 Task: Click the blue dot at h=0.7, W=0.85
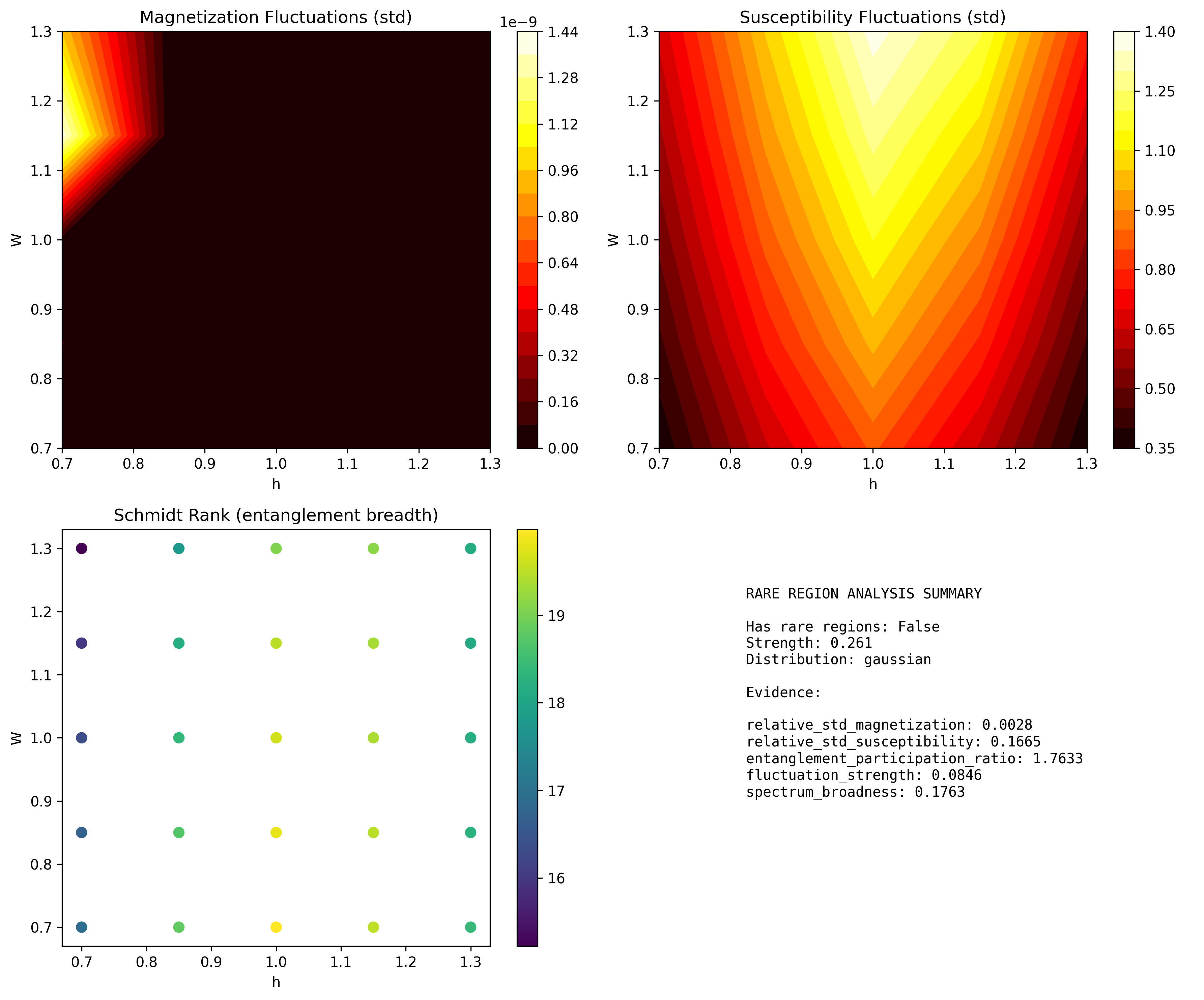[x=81, y=832]
